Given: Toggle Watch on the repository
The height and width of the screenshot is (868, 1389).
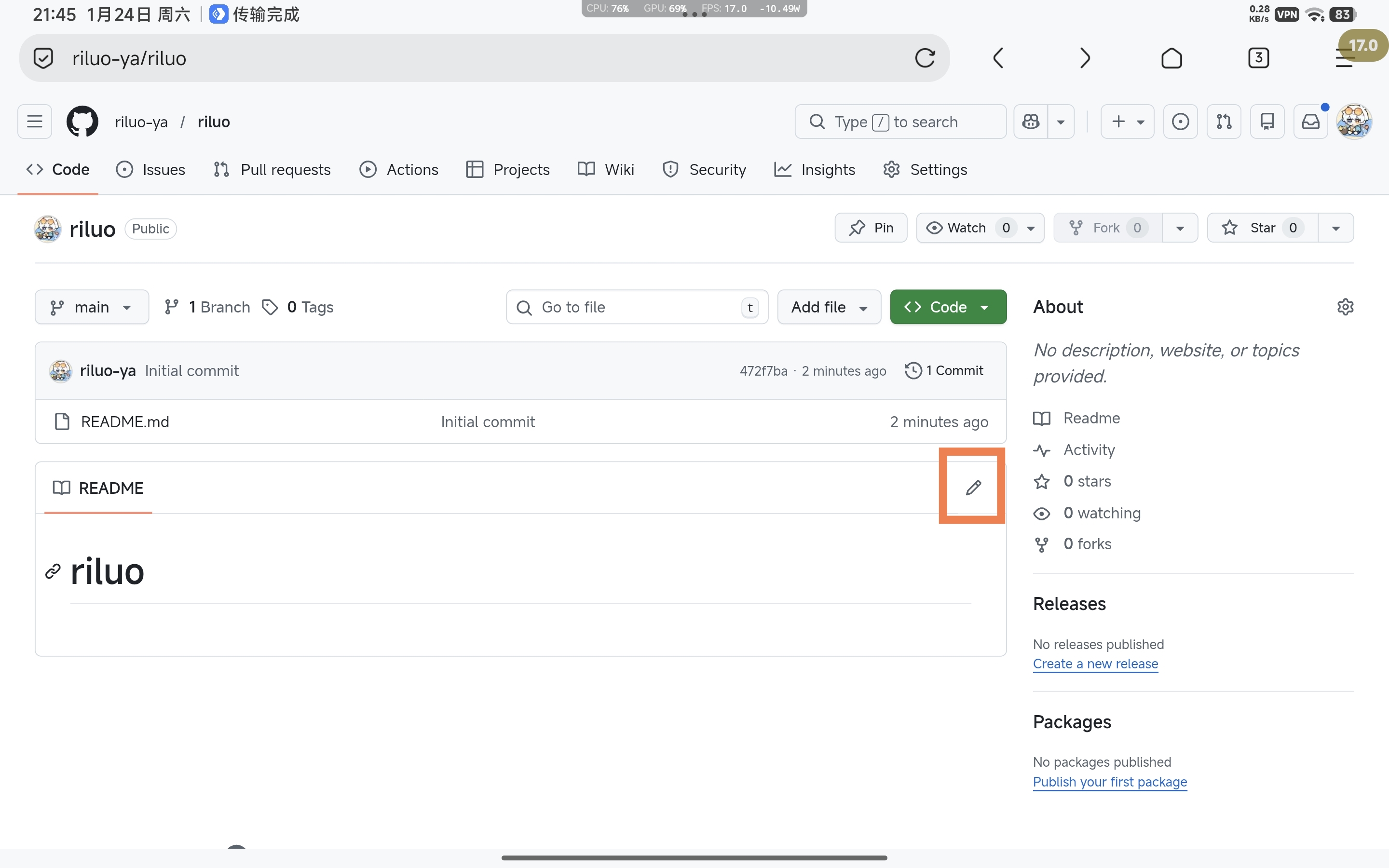Looking at the screenshot, I should [956, 228].
